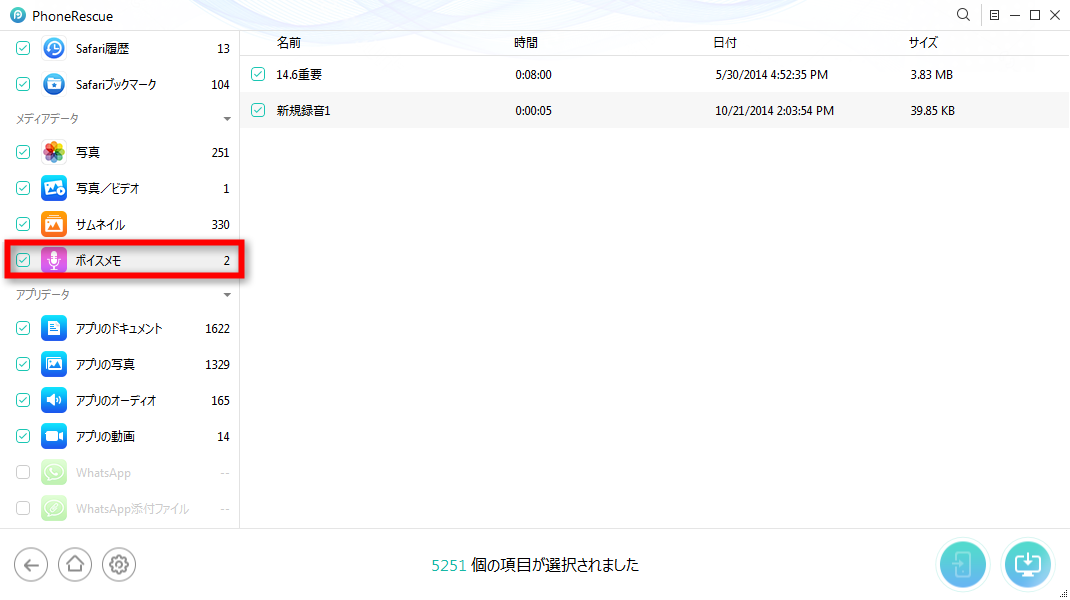1070x600 pixels.
Task: Return to the home screen
Action: [x=75, y=565]
